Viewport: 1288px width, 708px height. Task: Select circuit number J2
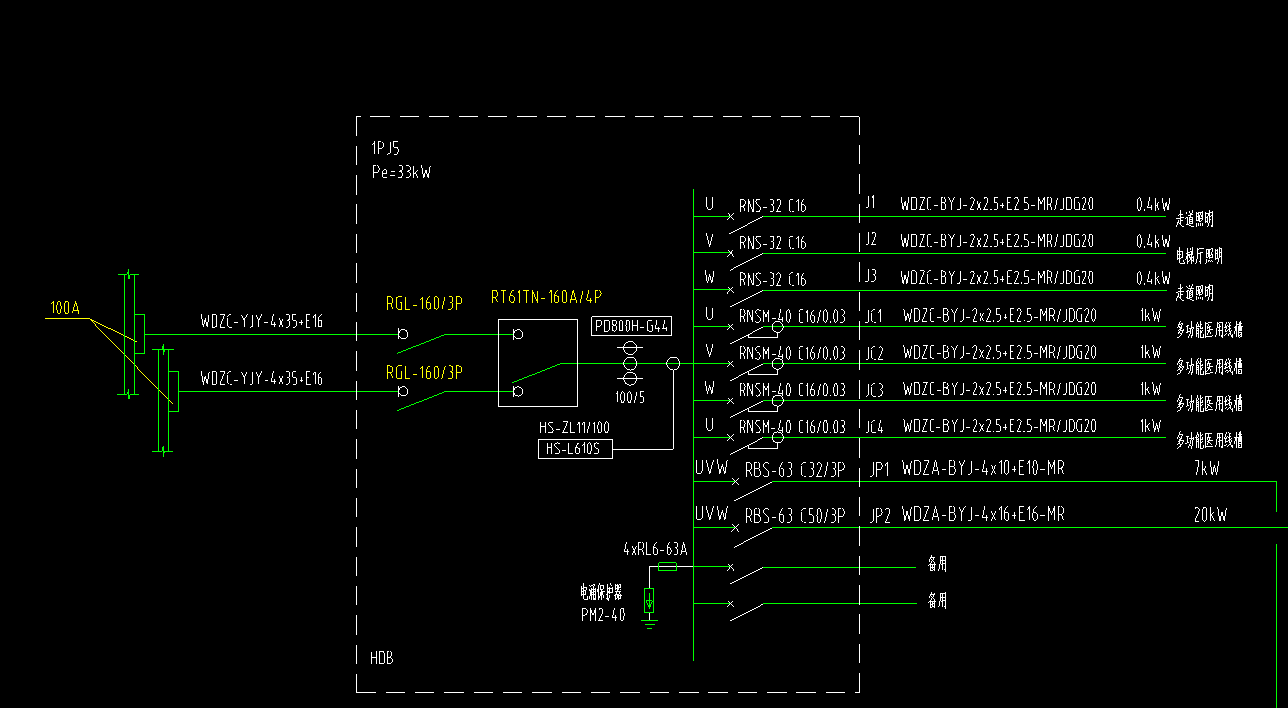871,240
